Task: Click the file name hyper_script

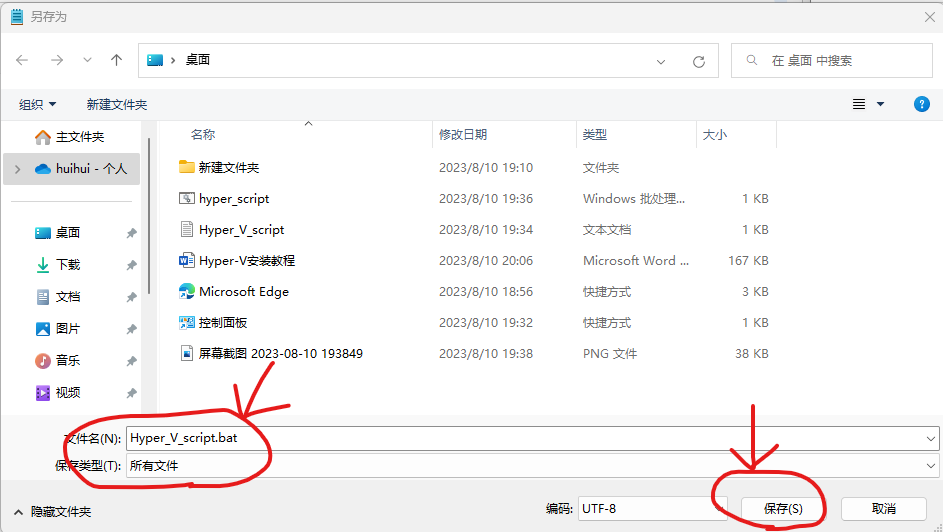Action: click(x=234, y=199)
